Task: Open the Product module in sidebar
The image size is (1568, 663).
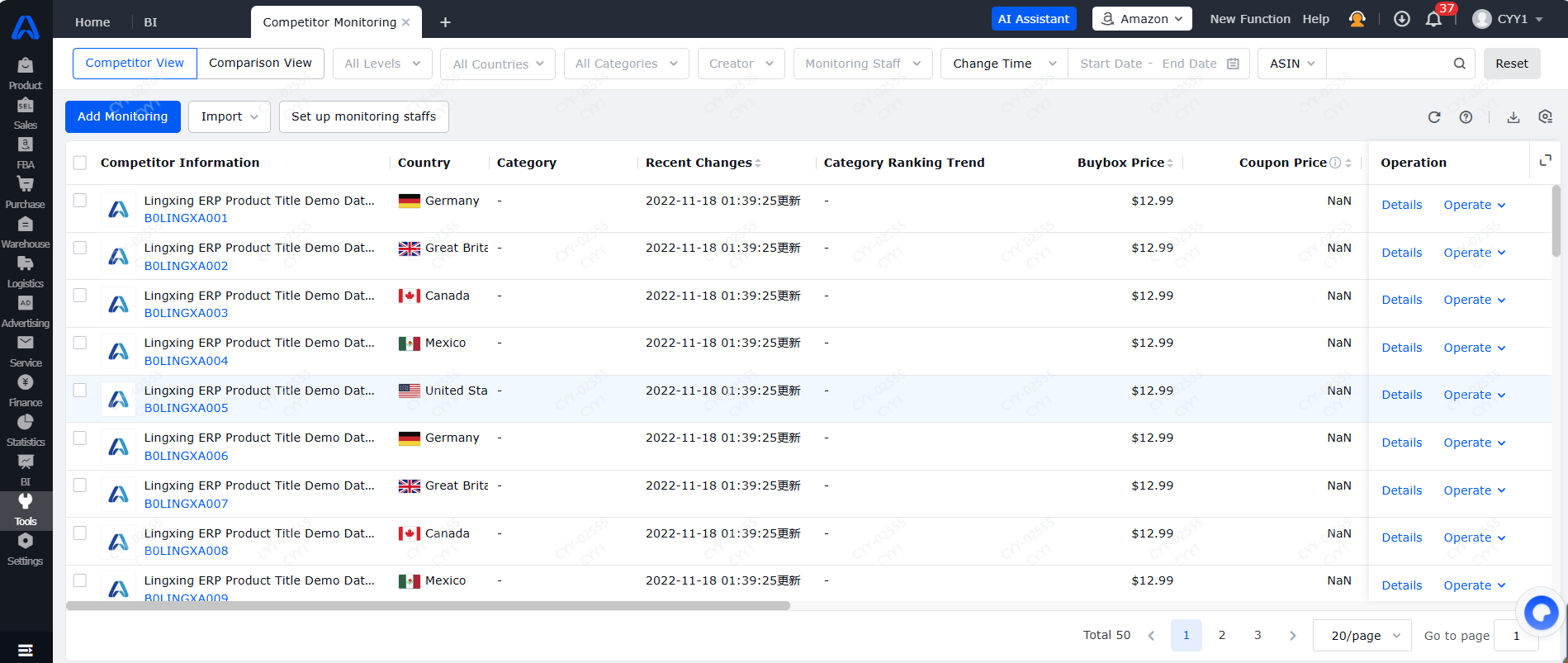Action: point(26,74)
